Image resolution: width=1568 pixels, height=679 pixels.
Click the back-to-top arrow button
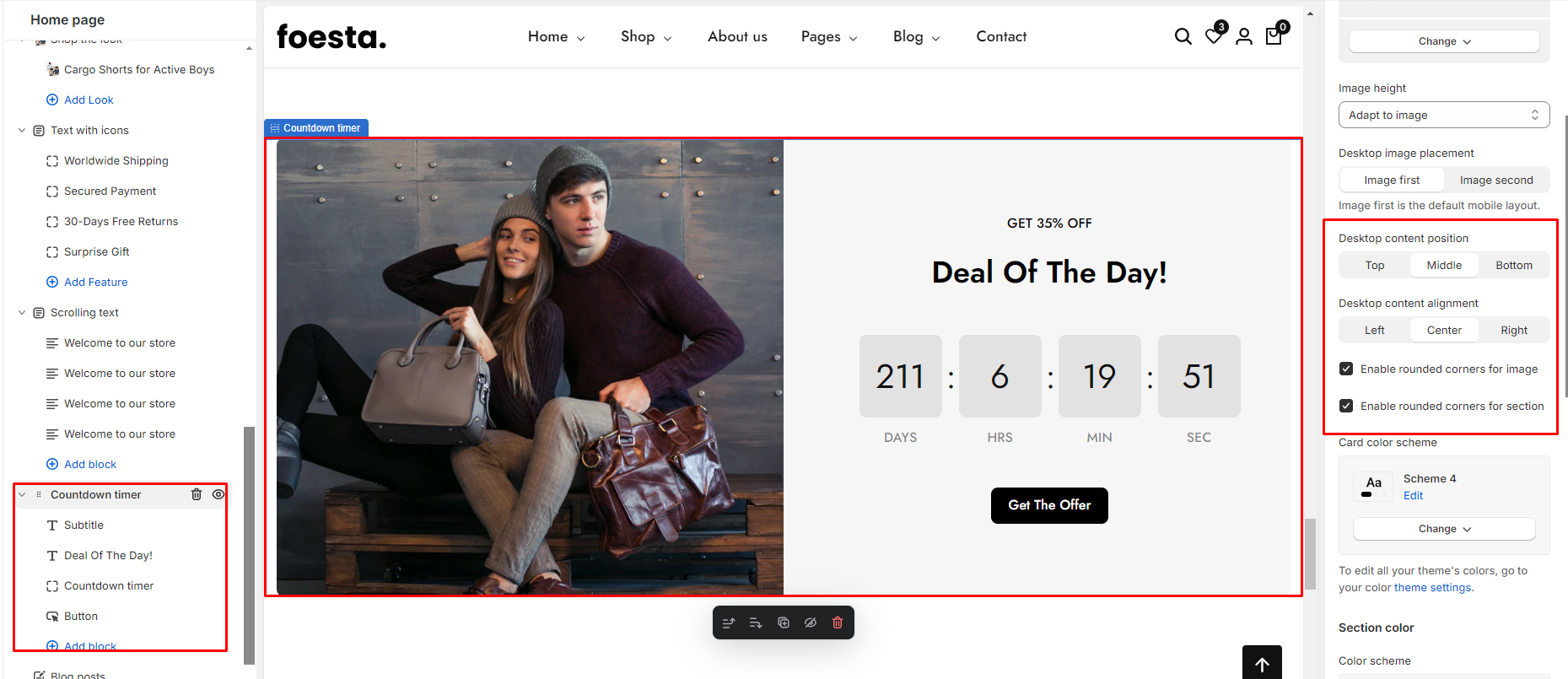(x=1262, y=663)
